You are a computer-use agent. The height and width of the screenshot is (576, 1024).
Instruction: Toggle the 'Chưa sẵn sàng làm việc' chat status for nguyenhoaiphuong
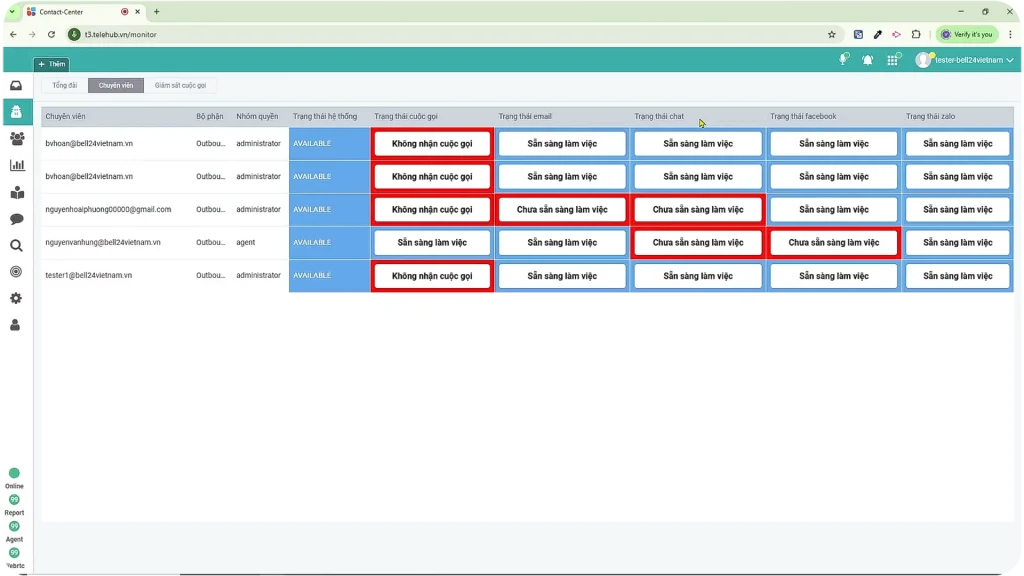[697, 209]
